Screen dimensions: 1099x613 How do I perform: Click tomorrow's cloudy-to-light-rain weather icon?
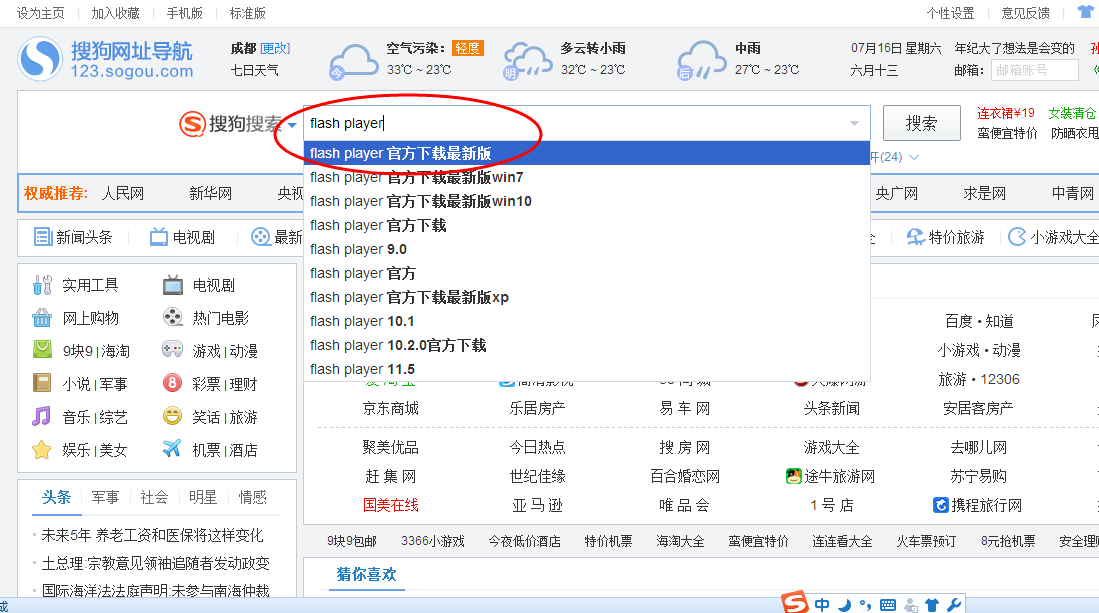click(527, 61)
